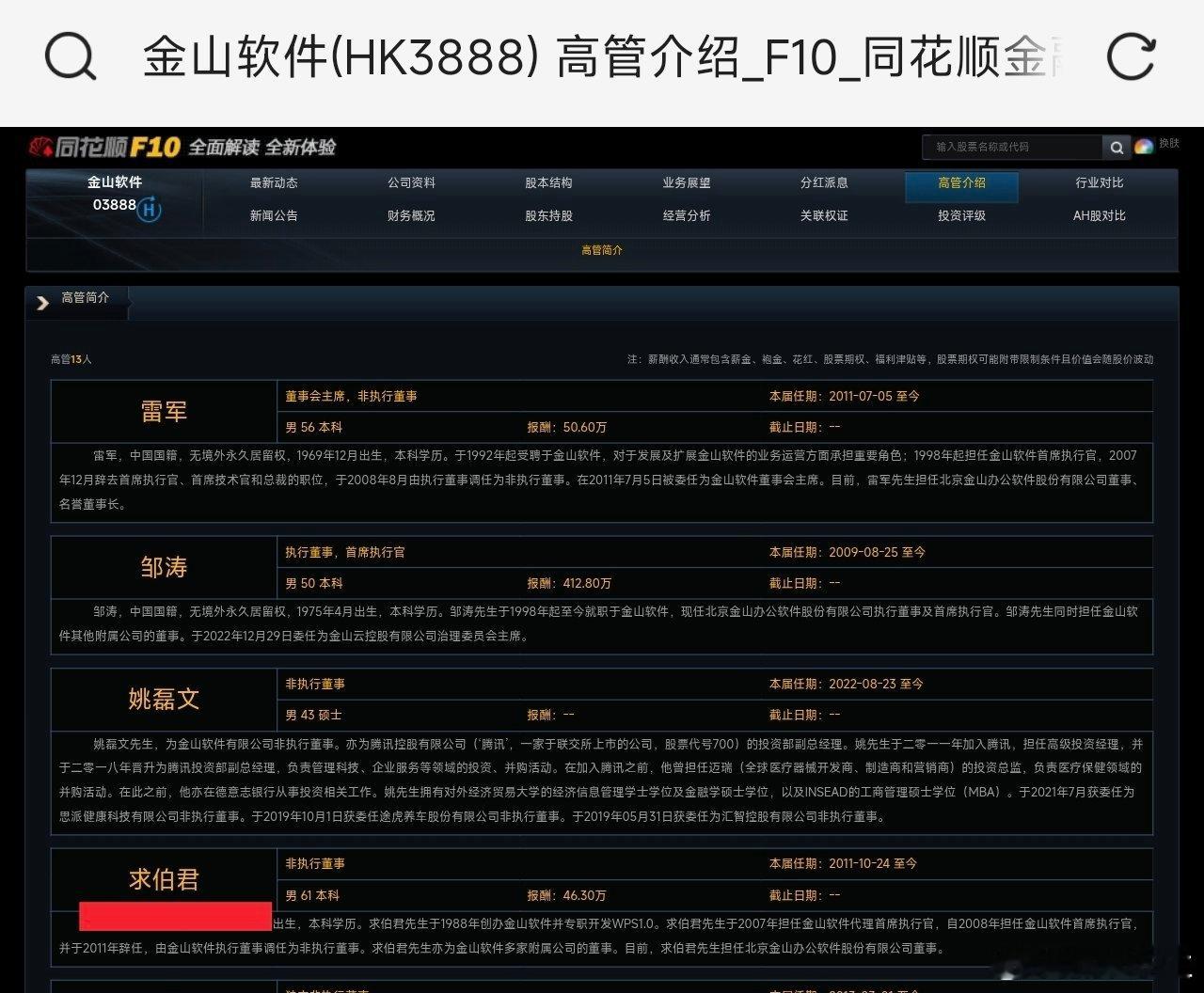
Task: Click 姚磊文's 非执行董事 title
Action: [x=315, y=684]
